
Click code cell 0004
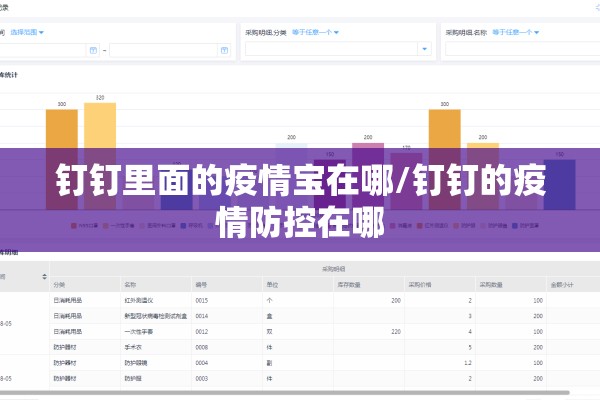[202, 363]
